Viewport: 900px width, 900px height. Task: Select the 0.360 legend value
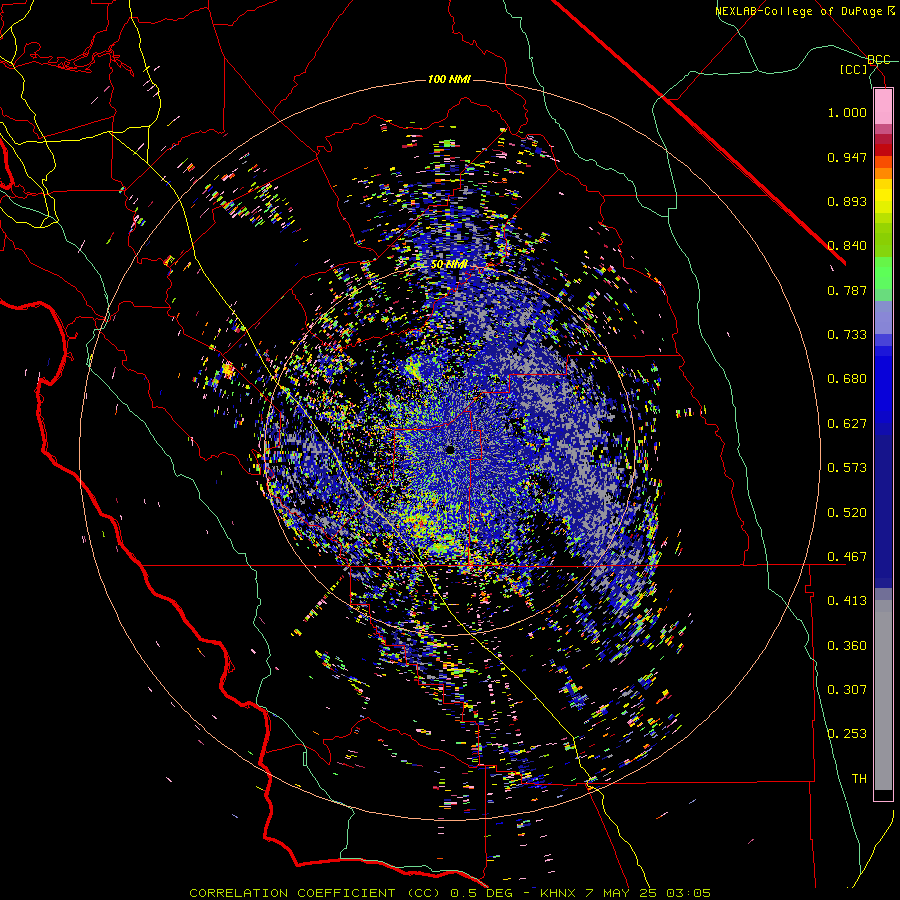(847, 646)
